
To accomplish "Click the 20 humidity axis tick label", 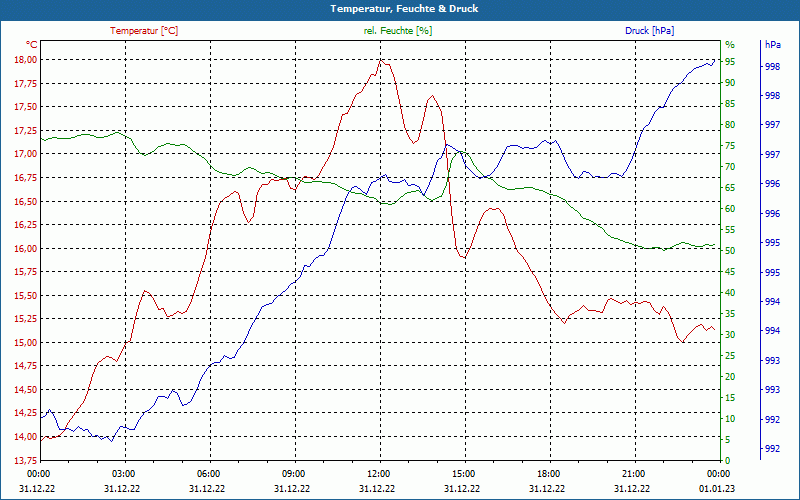I will point(731,377).
